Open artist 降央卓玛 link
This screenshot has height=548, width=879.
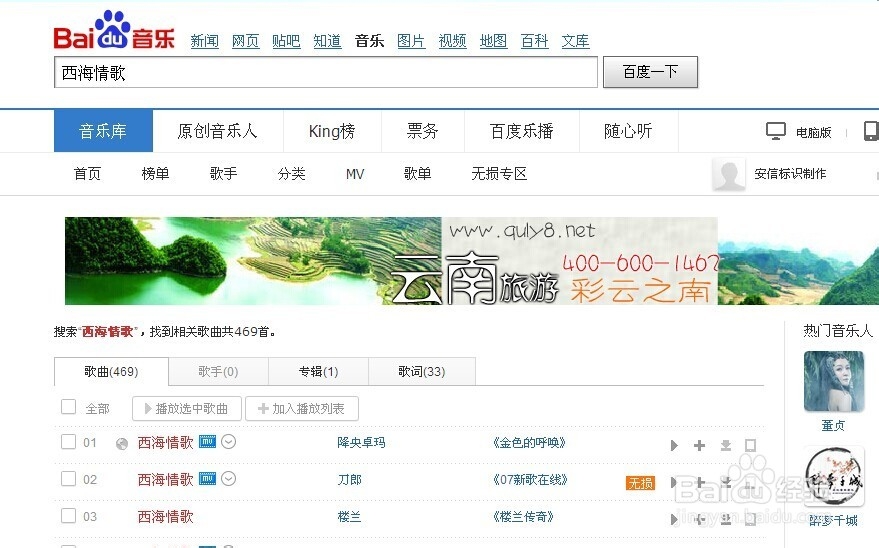point(361,443)
